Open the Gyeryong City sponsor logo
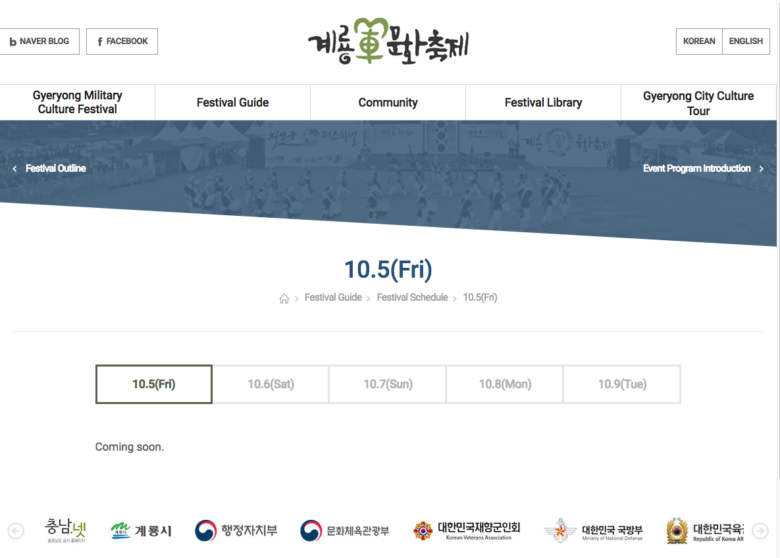This screenshot has width=780, height=558. (141, 530)
